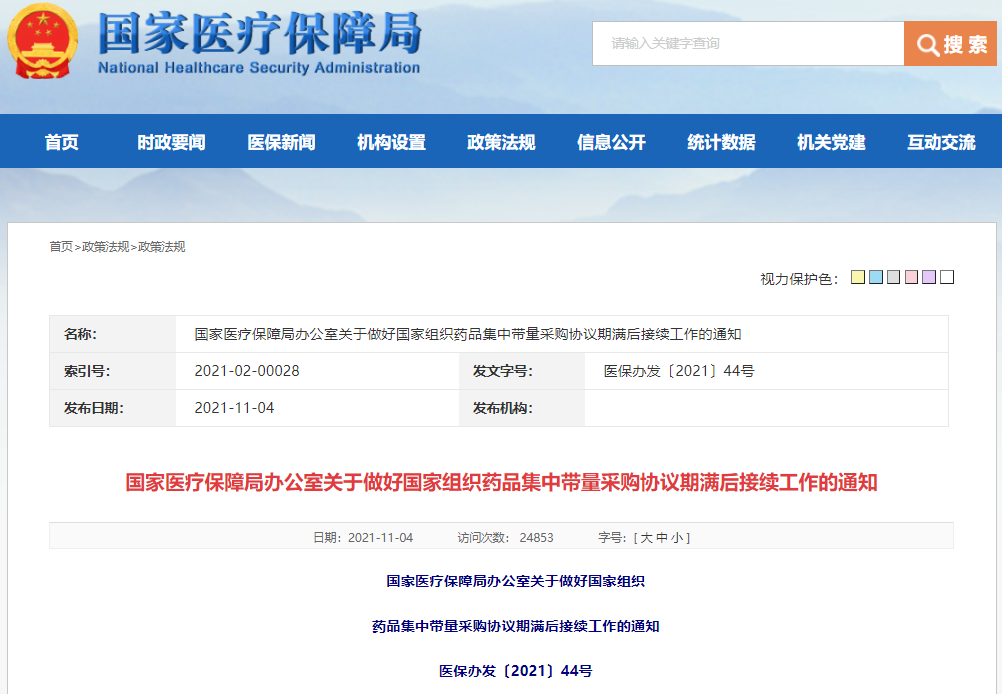Choose the yellow eye-protection color
Image resolution: width=1002 pixels, height=694 pixels.
858,277
